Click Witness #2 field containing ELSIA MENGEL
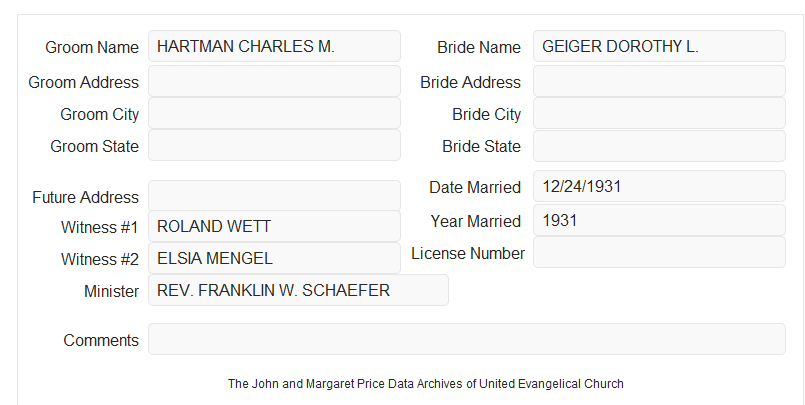 pos(274,258)
